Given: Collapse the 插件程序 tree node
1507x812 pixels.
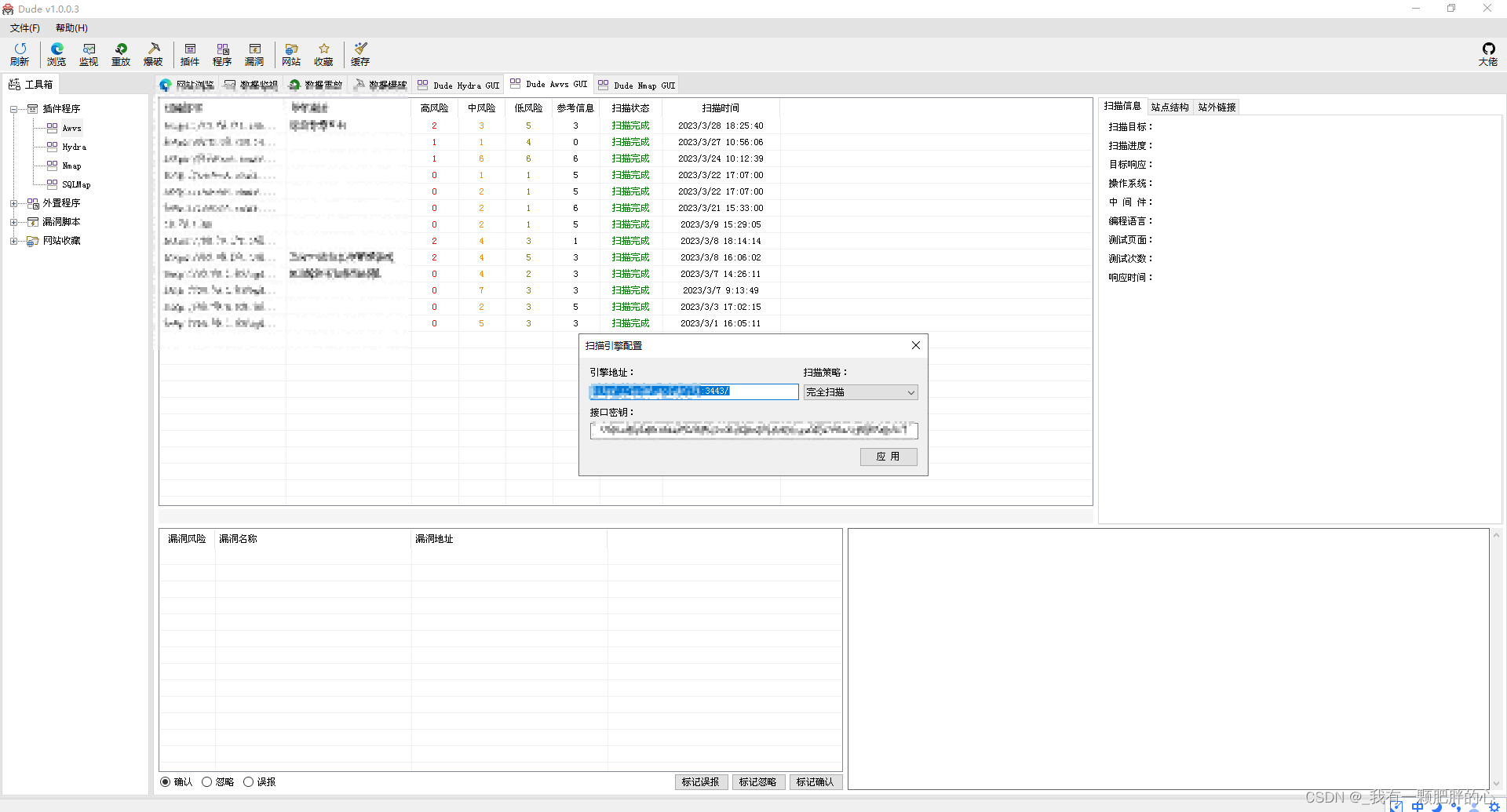Looking at the screenshot, I should [x=13, y=109].
